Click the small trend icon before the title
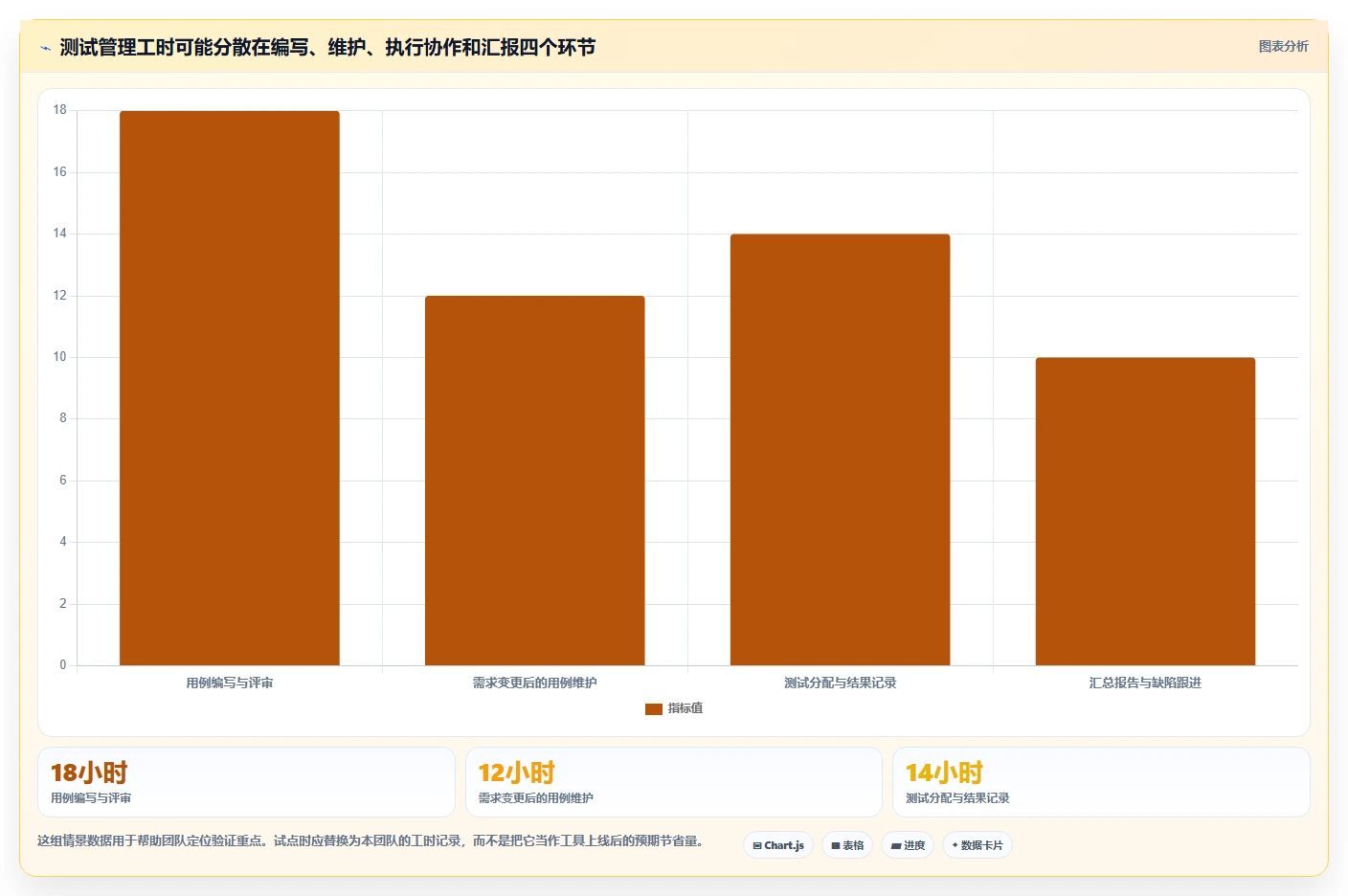 click(x=45, y=48)
